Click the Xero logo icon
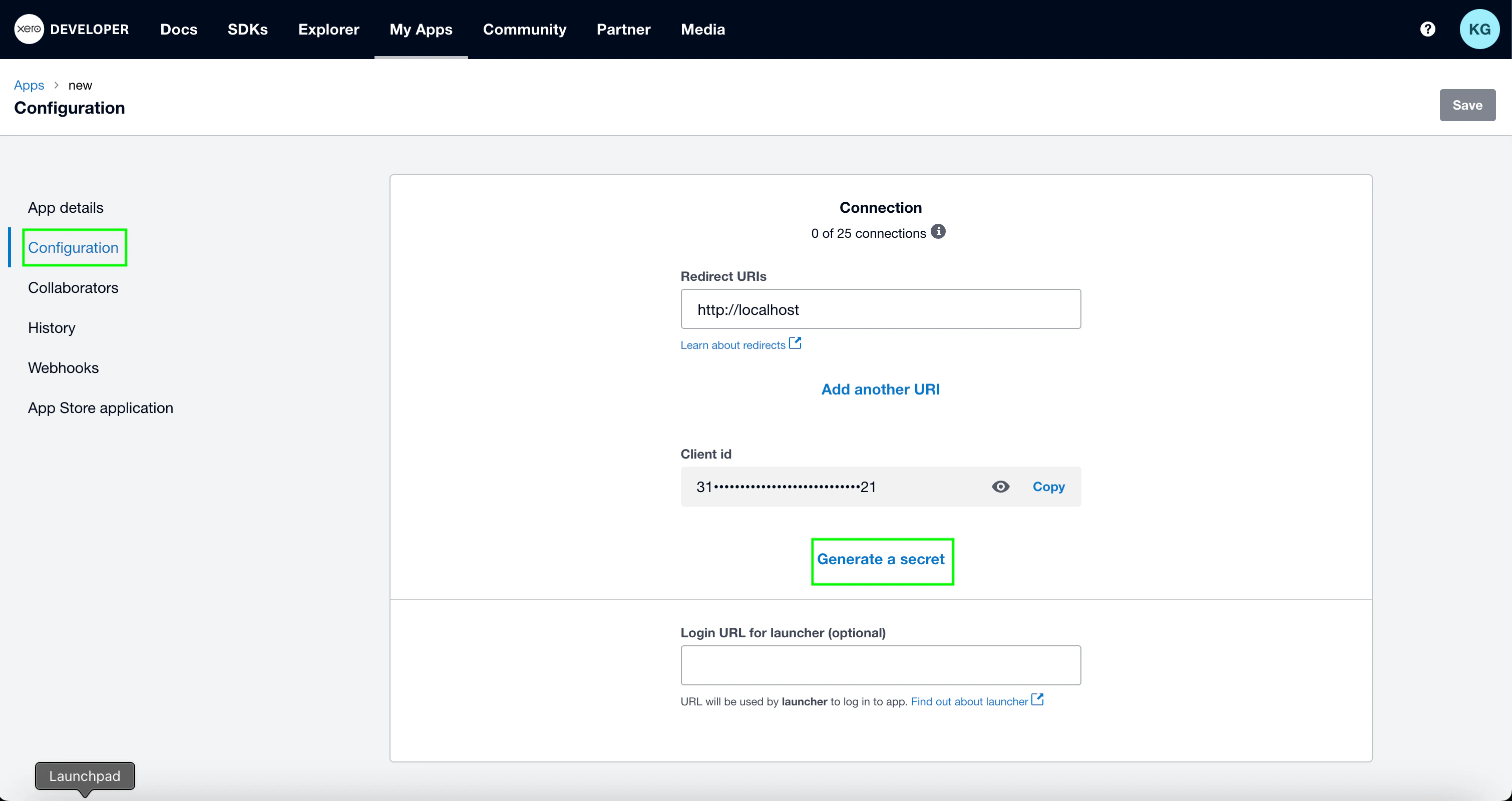 coord(29,29)
